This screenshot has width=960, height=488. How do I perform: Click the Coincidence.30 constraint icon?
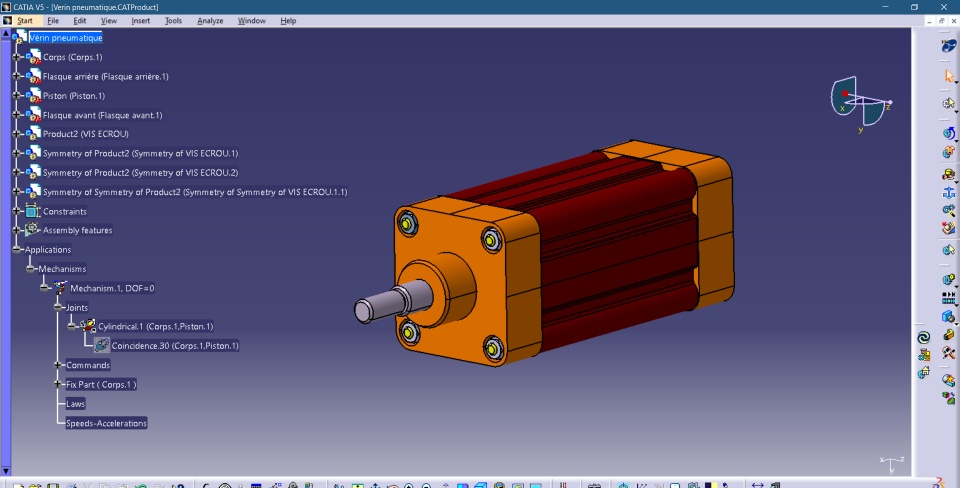102,345
